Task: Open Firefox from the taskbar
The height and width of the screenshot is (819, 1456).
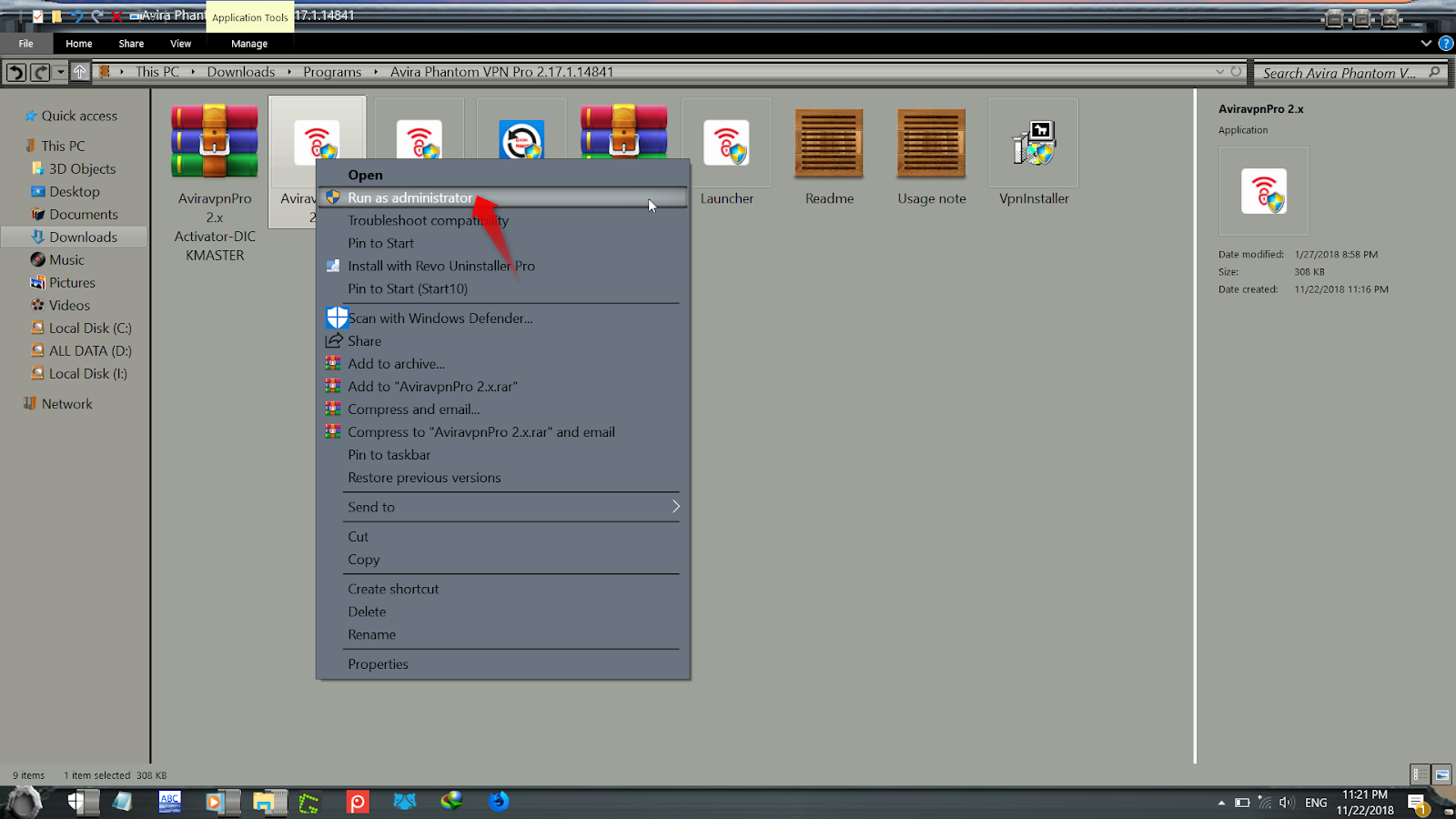Action: pos(499,801)
